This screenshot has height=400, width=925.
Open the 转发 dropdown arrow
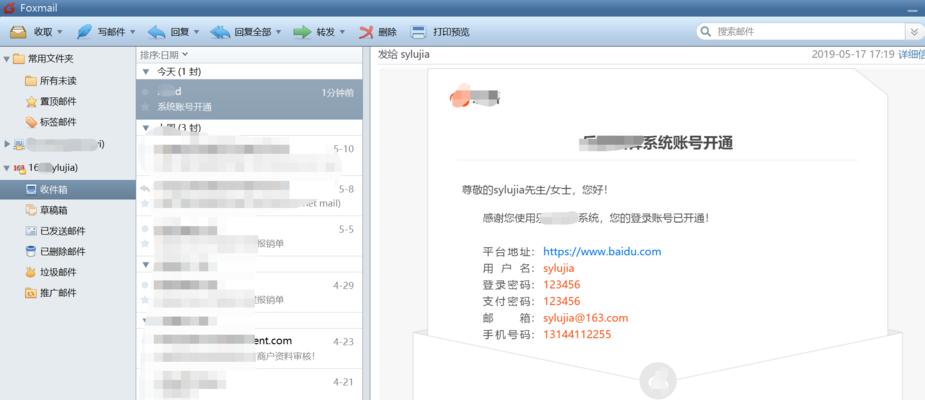(342, 32)
